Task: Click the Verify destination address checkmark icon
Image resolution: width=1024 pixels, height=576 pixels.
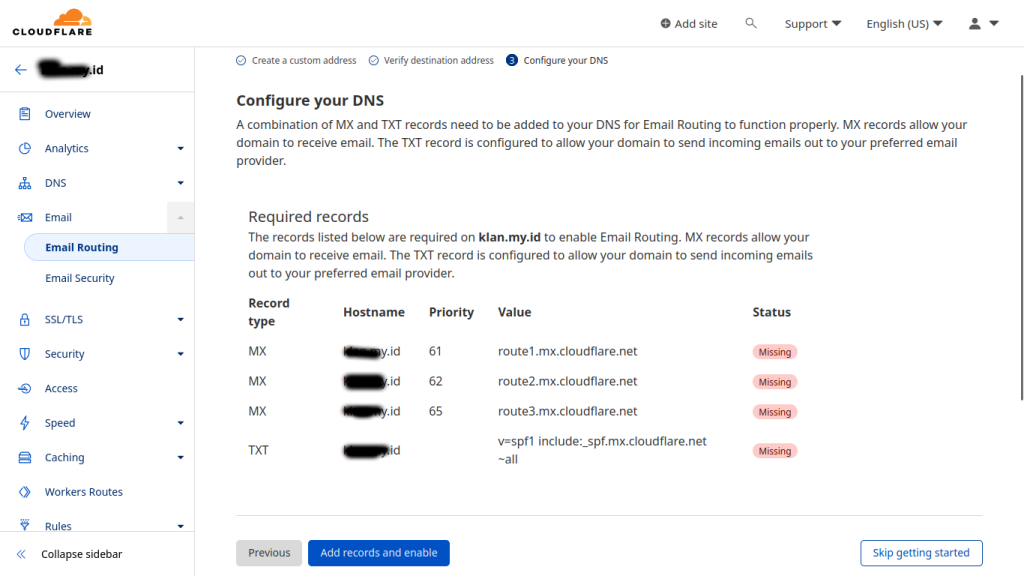Action: click(x=374, y=60)
